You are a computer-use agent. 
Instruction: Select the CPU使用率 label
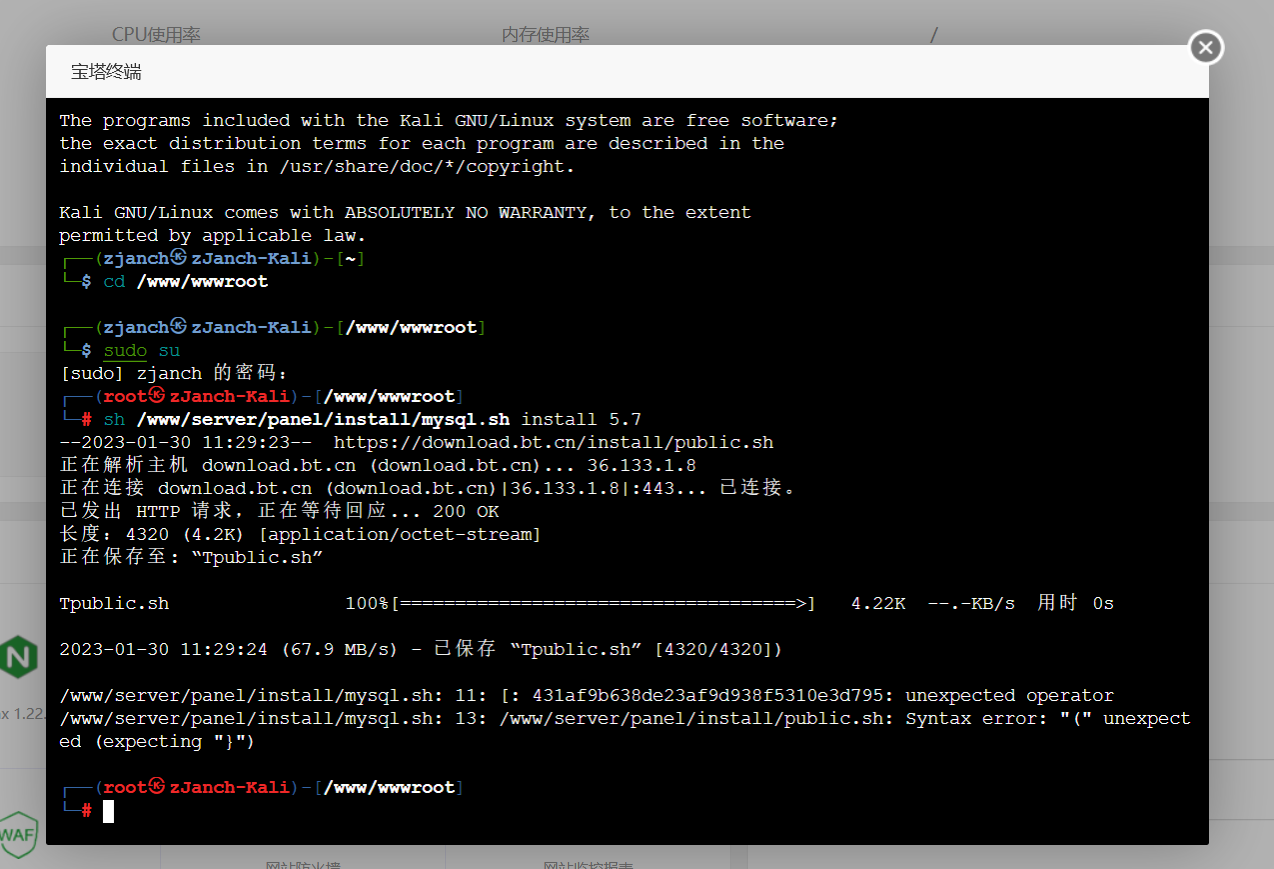156,35
